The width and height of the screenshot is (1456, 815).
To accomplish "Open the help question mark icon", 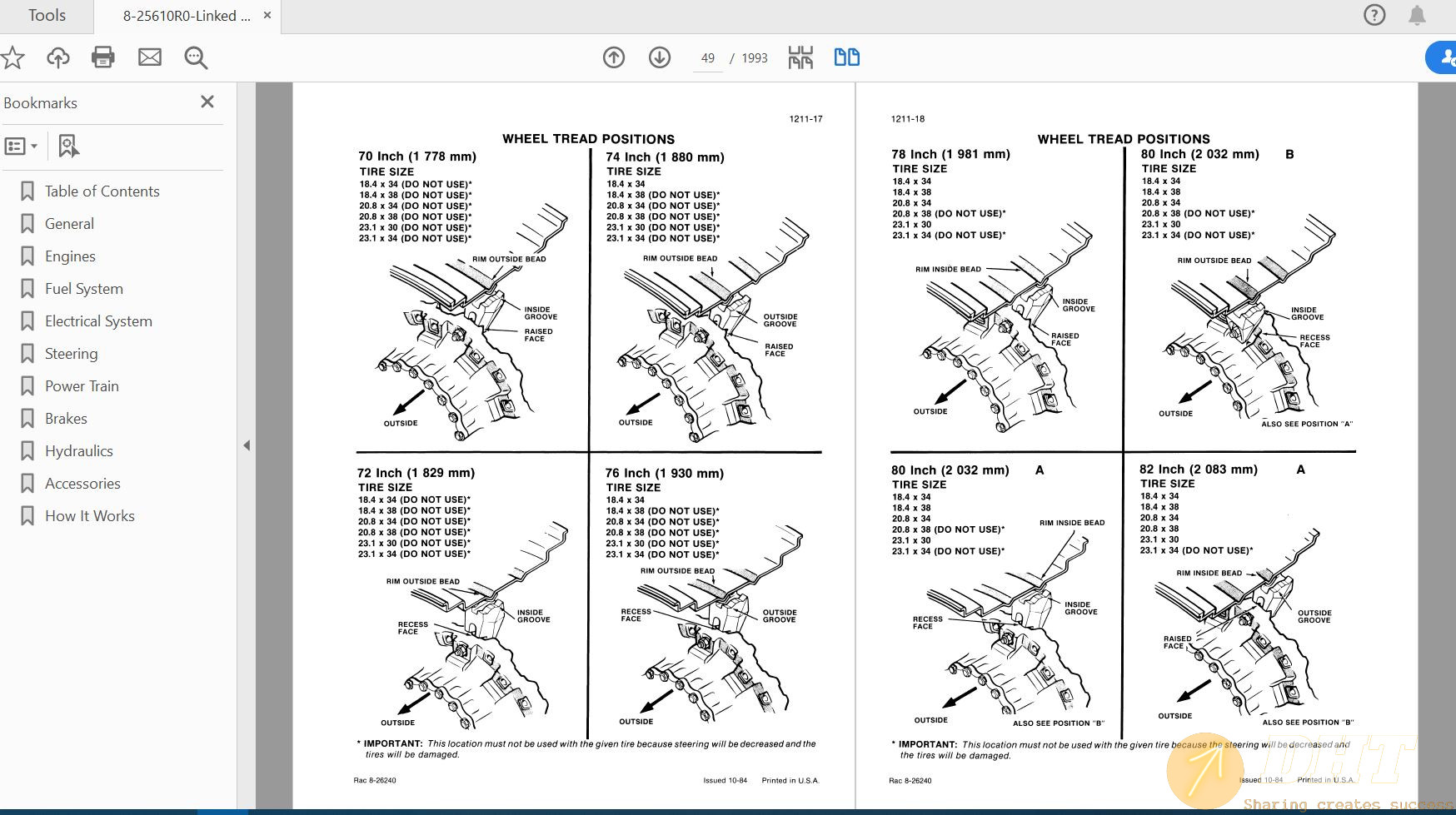I will click(x=1374, y=15).
